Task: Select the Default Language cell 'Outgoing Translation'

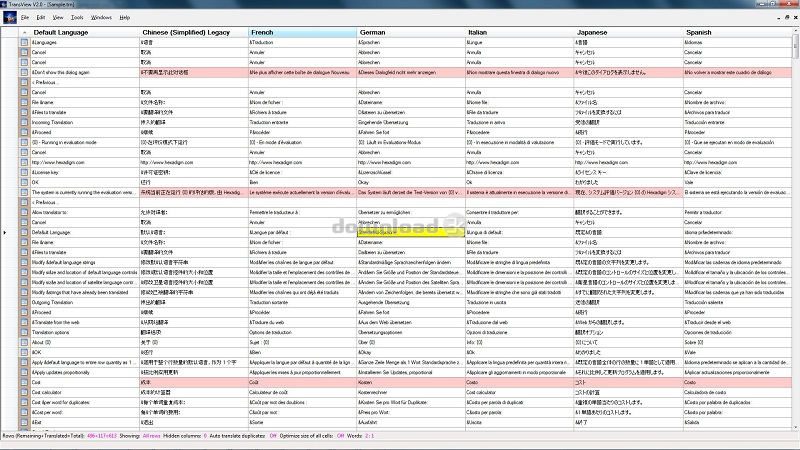Action: point(84,302)
